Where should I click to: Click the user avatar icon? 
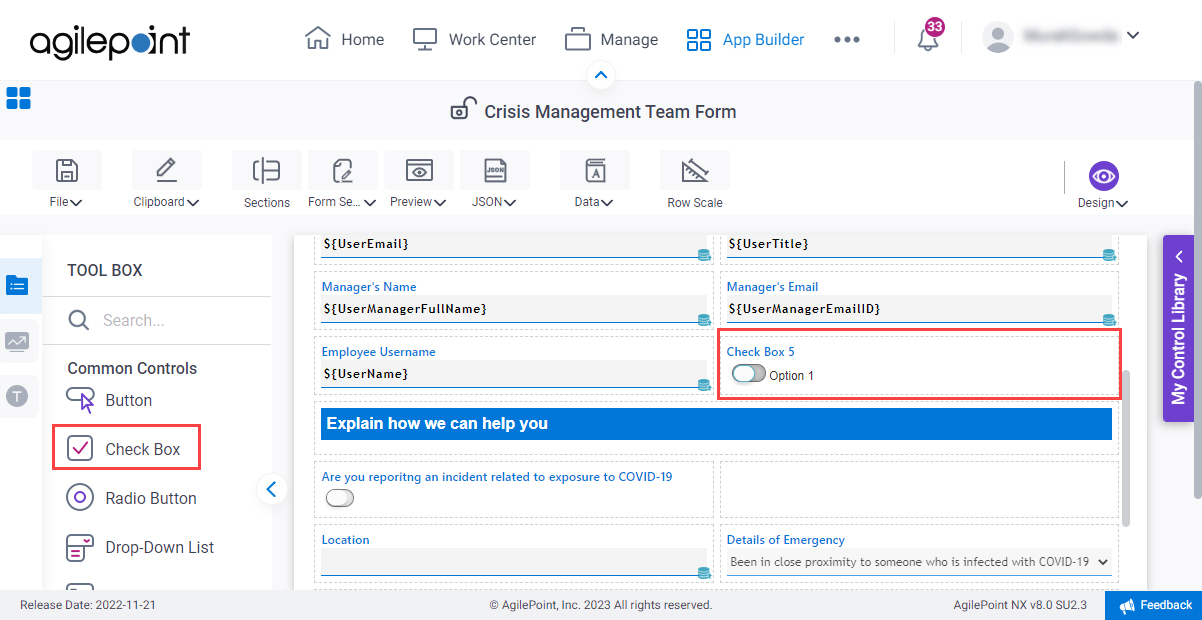click(998, 37)
